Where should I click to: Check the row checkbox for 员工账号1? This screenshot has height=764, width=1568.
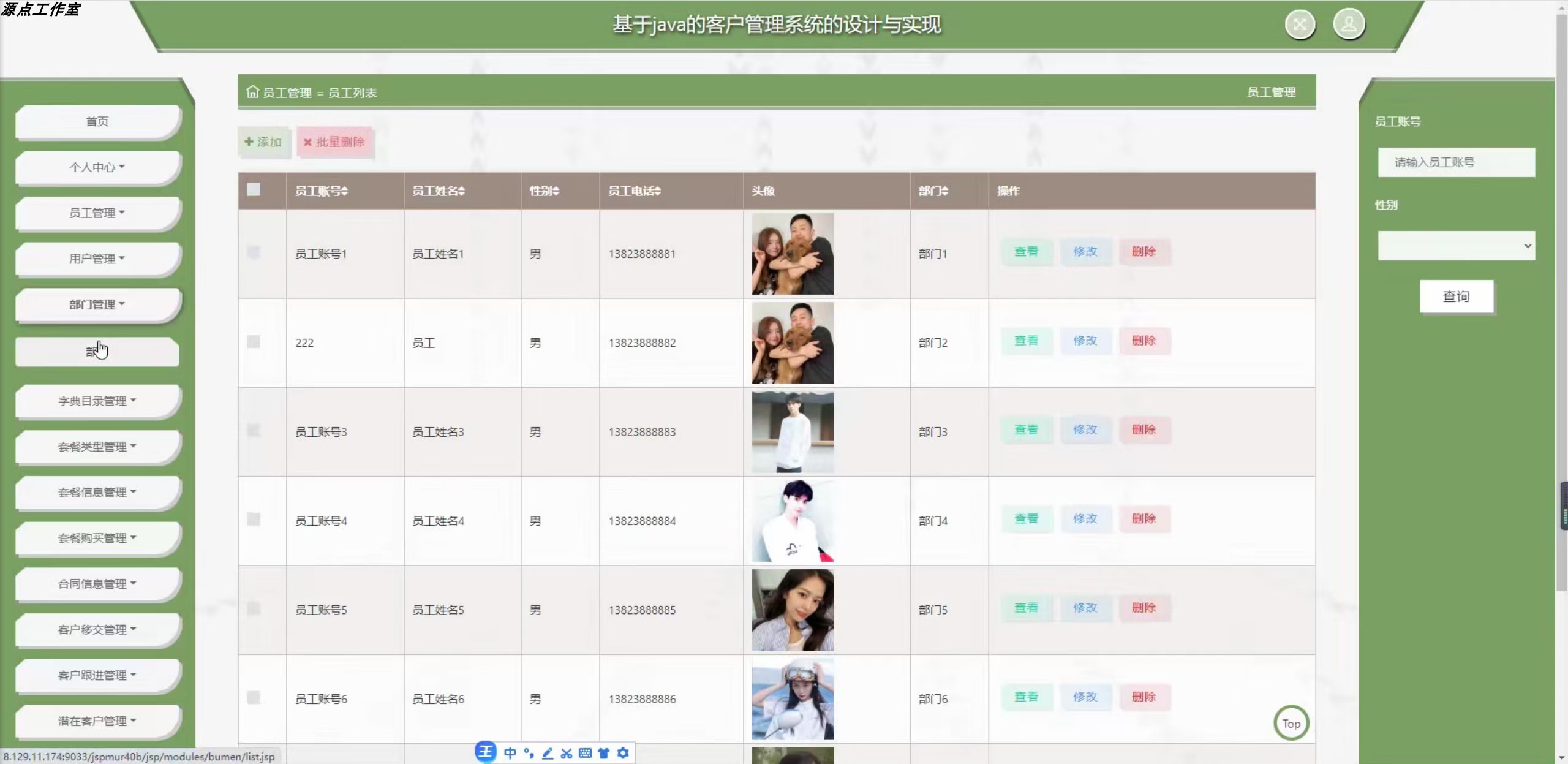pos(254,252)
